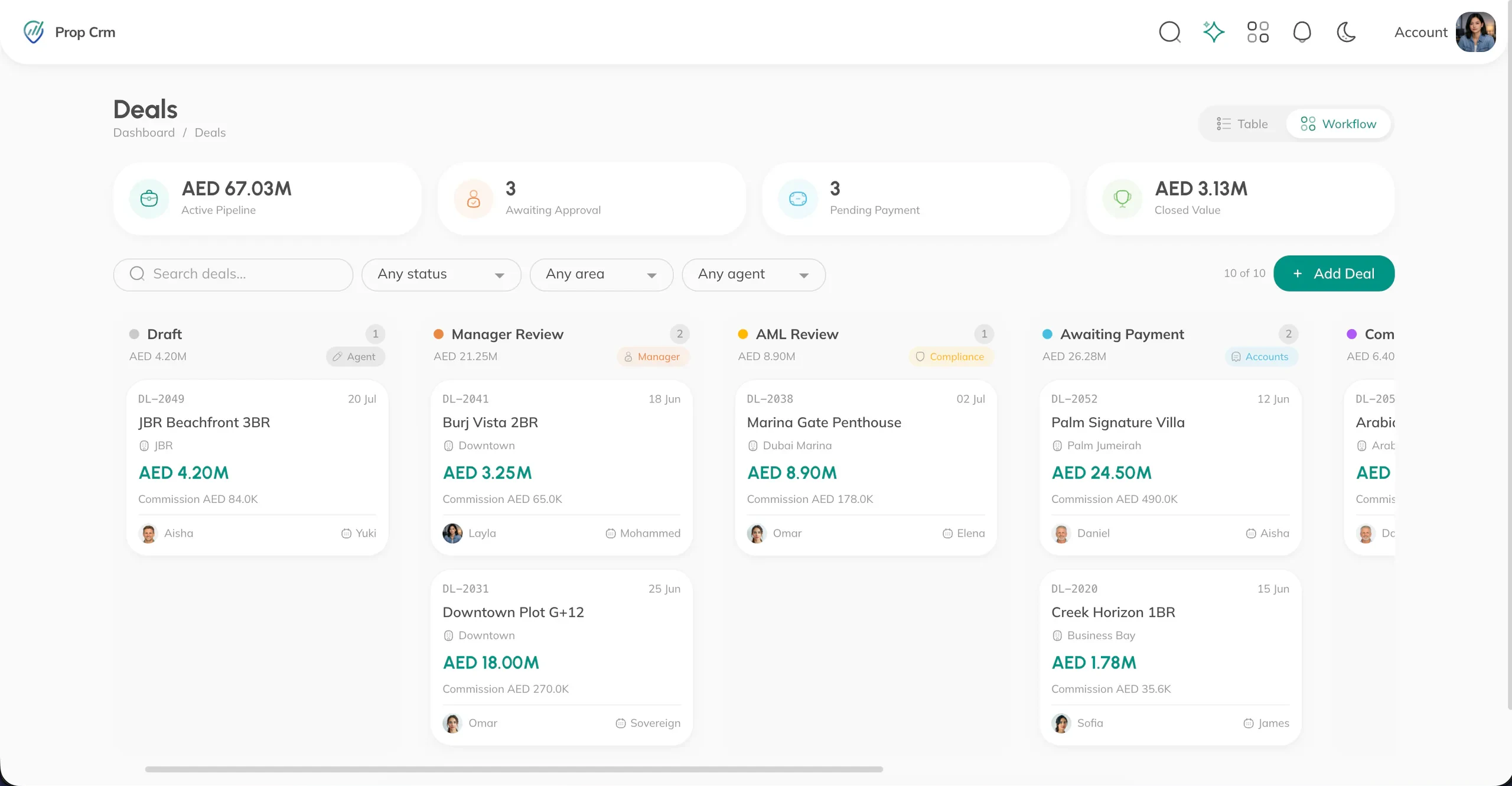Click Omar's avatar on Downtown Plot G+12
The image size is (1512, 786).
(x=452, y=723)
